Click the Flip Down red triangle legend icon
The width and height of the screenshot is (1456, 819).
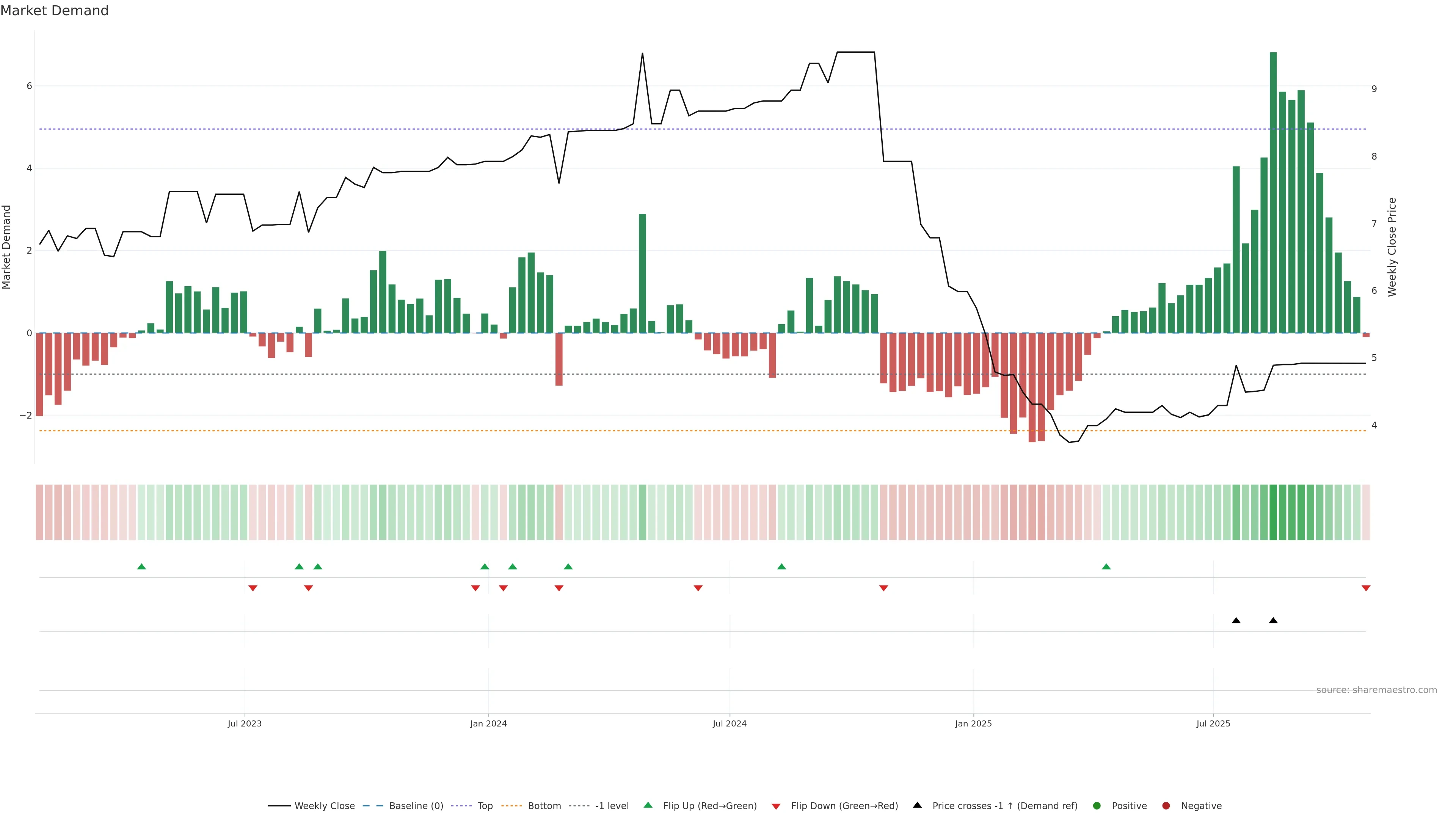point(775,806)
